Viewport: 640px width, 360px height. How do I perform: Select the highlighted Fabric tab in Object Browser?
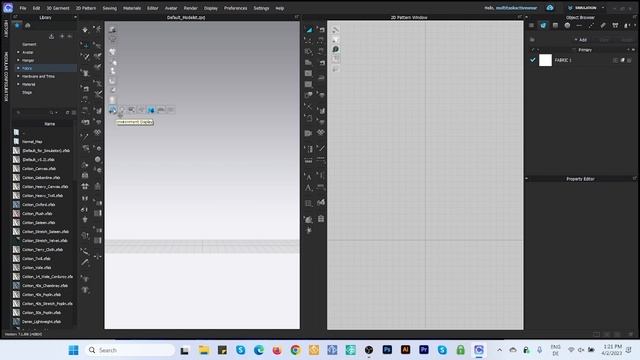click(543, 25)
